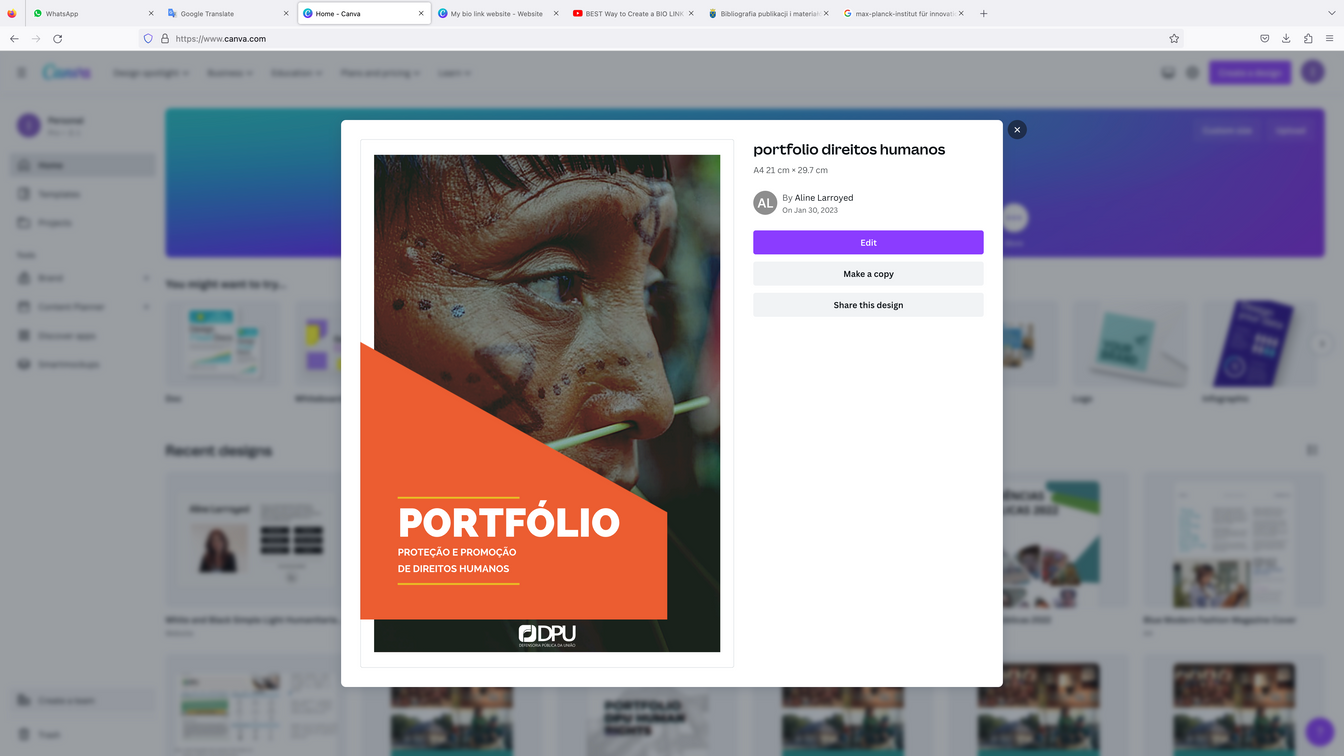Open the extensions puzzle icon
This screenshot has width=1344, height=756.
(x=1308, y=39)
